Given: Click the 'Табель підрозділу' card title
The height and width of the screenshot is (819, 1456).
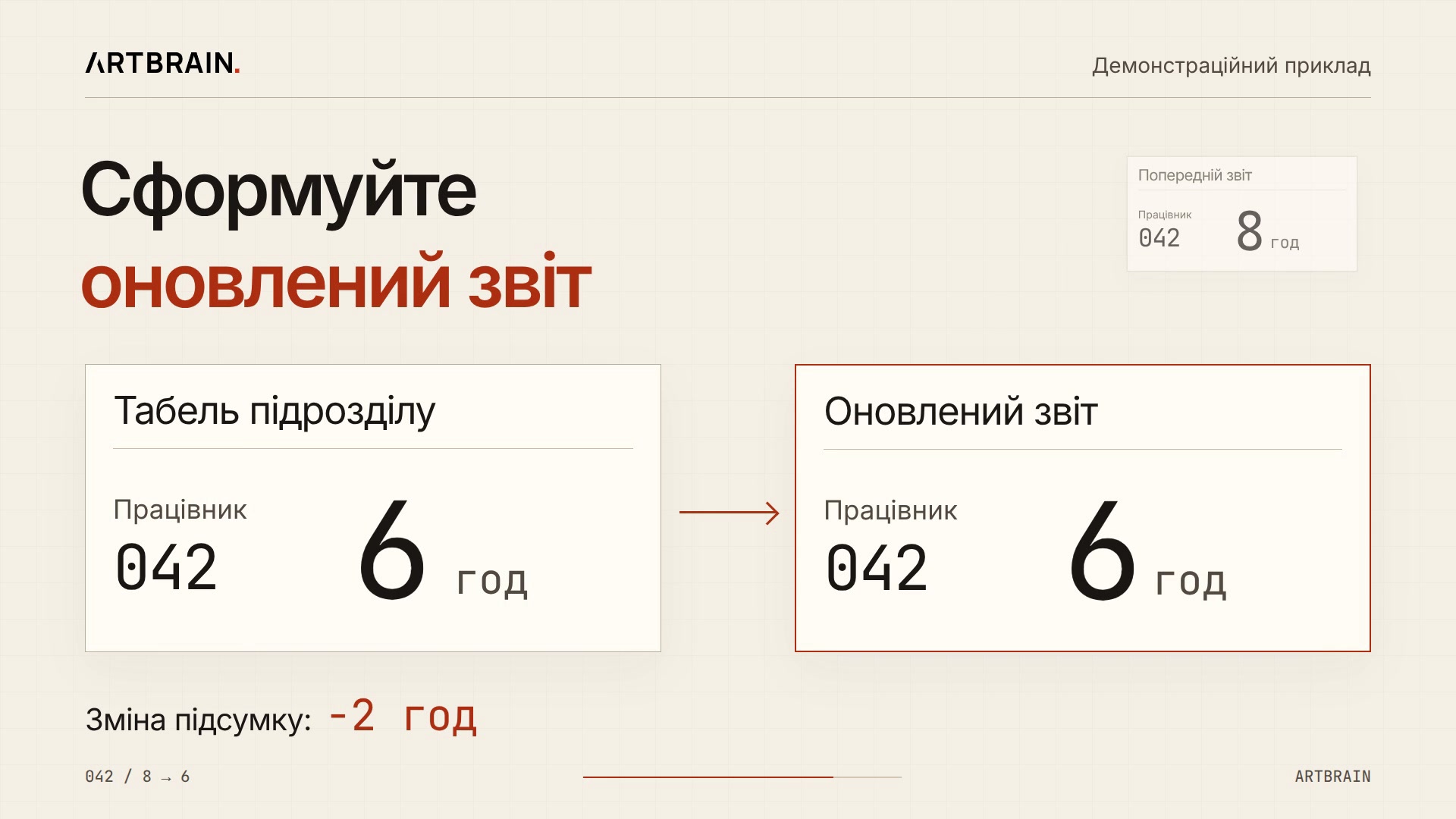Looking at the screenshot, I should (275, 411).
